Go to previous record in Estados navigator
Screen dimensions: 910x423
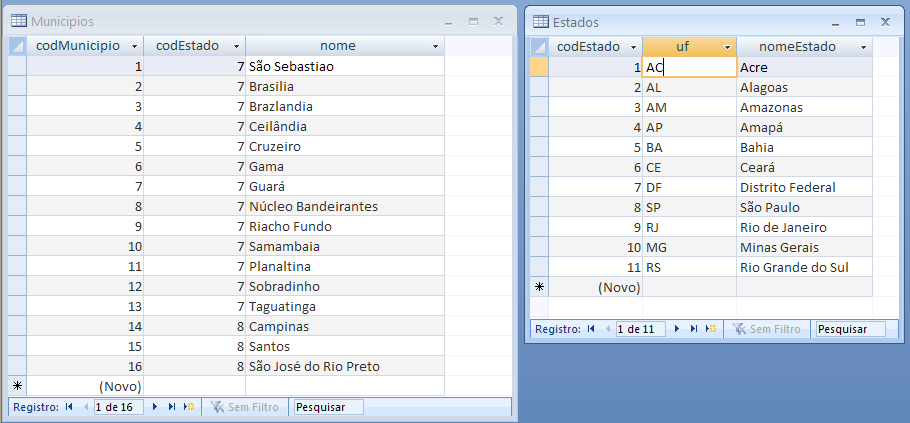click(x=609, y=329)
